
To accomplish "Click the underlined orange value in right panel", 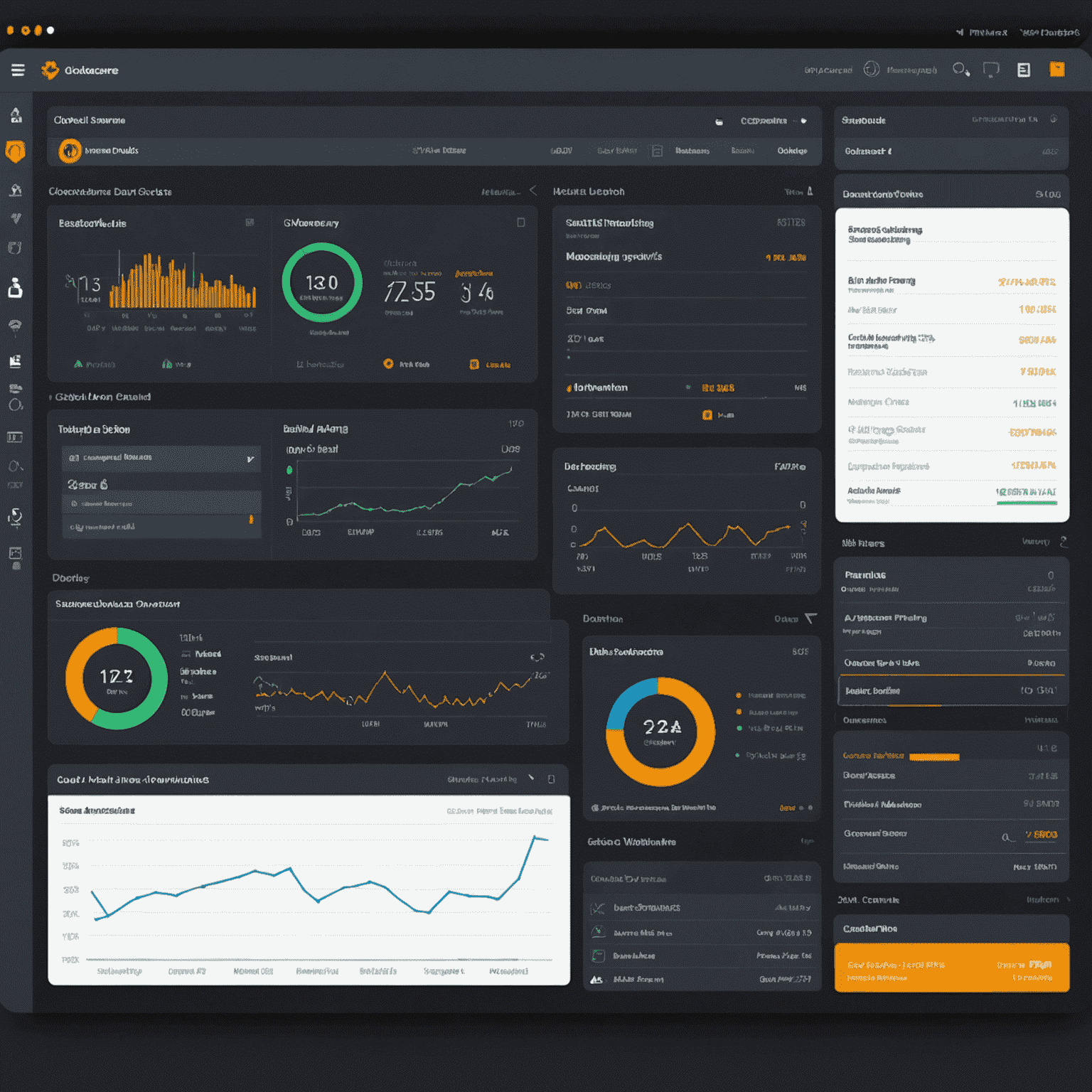I will point(1042,835).
